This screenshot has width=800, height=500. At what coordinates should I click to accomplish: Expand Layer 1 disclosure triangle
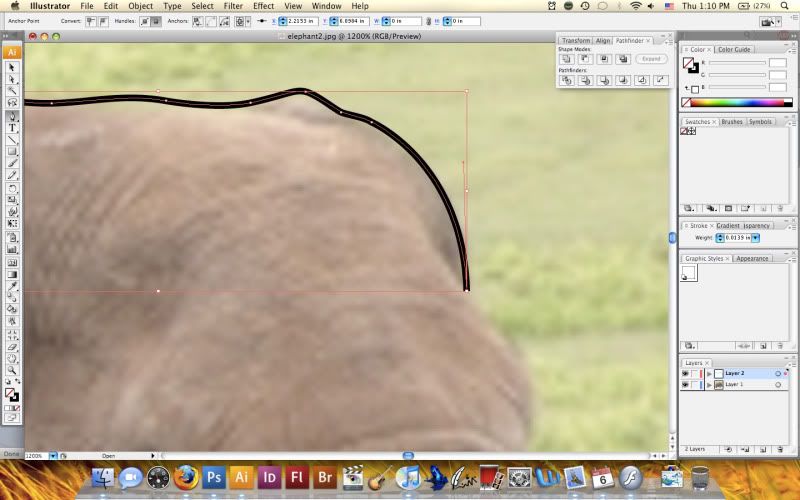coord(707,385)
